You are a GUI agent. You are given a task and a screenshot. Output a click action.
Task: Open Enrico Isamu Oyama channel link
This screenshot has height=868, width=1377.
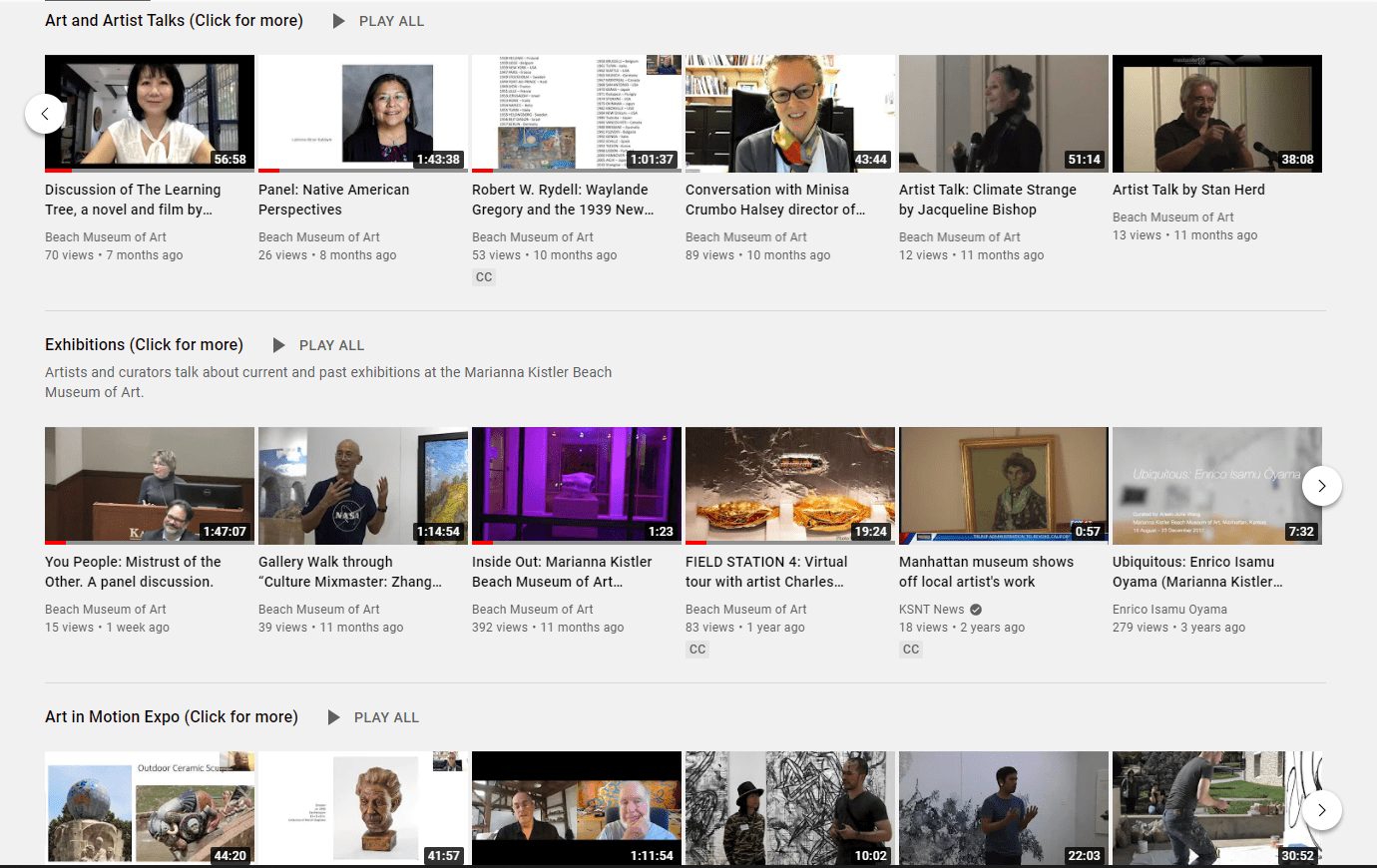[1169, 610]
